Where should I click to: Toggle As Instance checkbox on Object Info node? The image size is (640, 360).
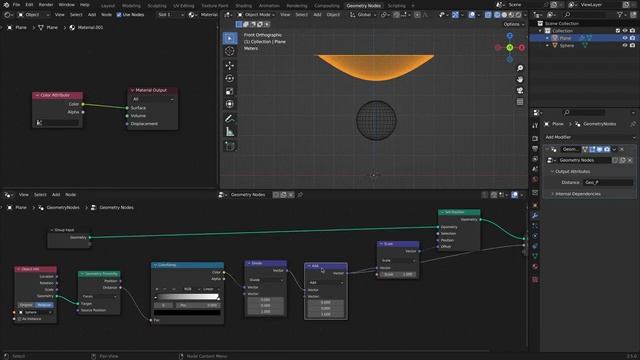click(x=19, y=319)
